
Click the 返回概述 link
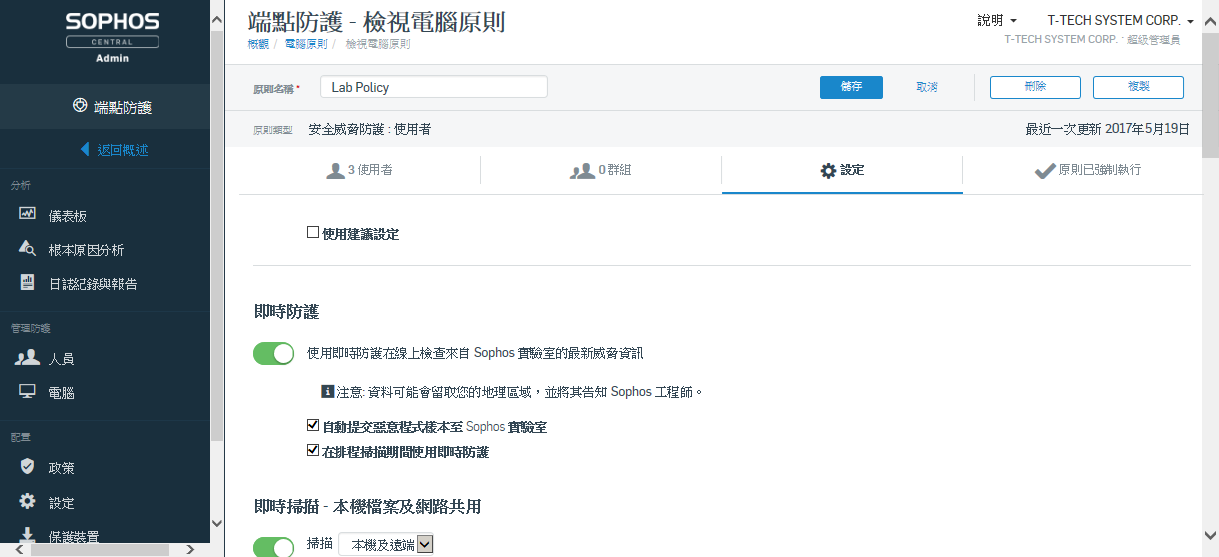click(123, 149)
